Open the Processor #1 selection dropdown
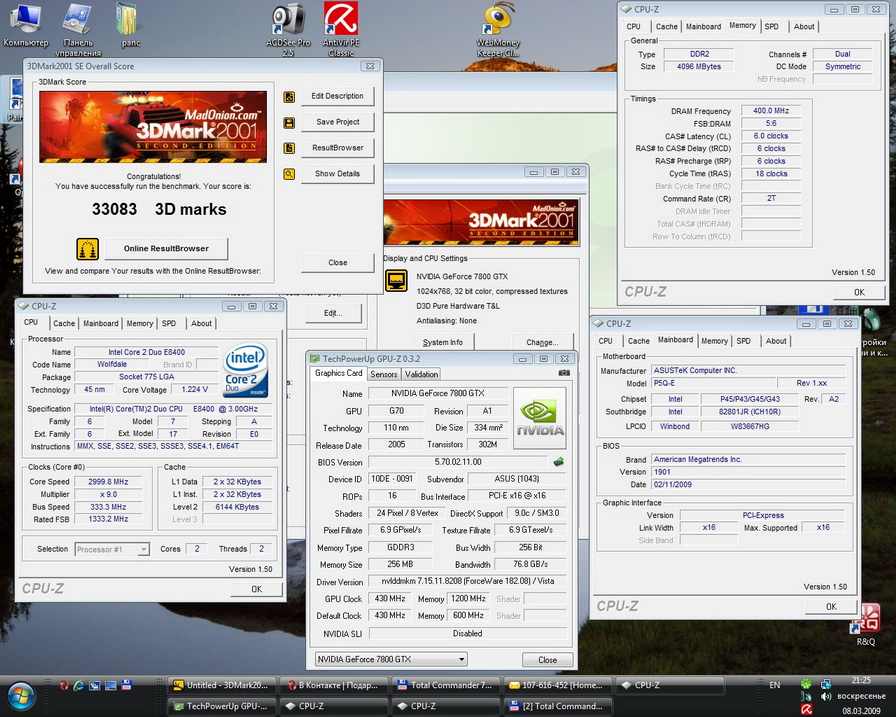The height and width of the screenshot is (717, 896). tap(112, 550)
